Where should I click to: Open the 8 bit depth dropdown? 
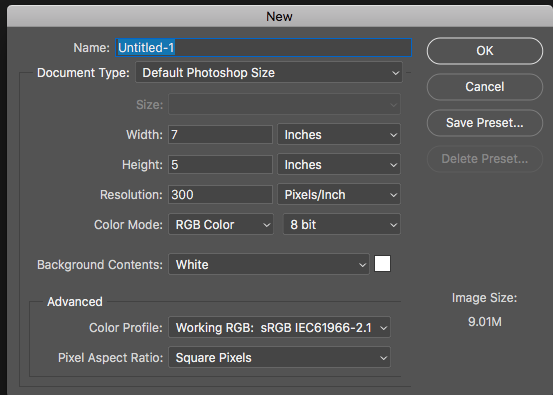pos(342,224)
